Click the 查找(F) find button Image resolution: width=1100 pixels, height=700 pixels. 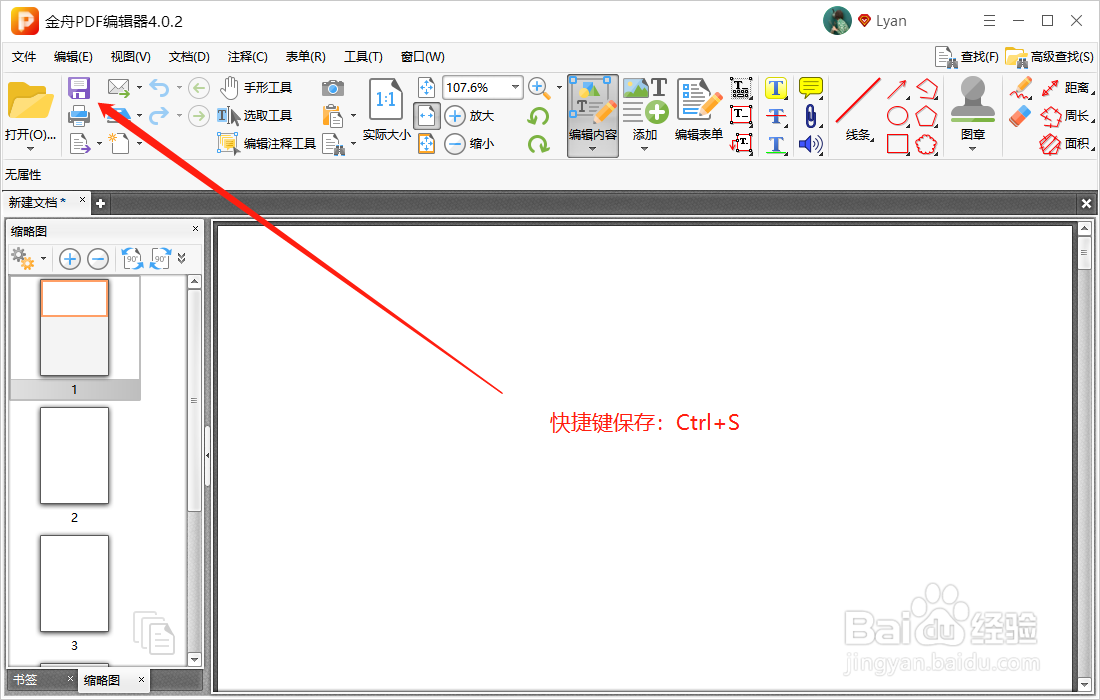pyautogui.click(x=967, y=57)
